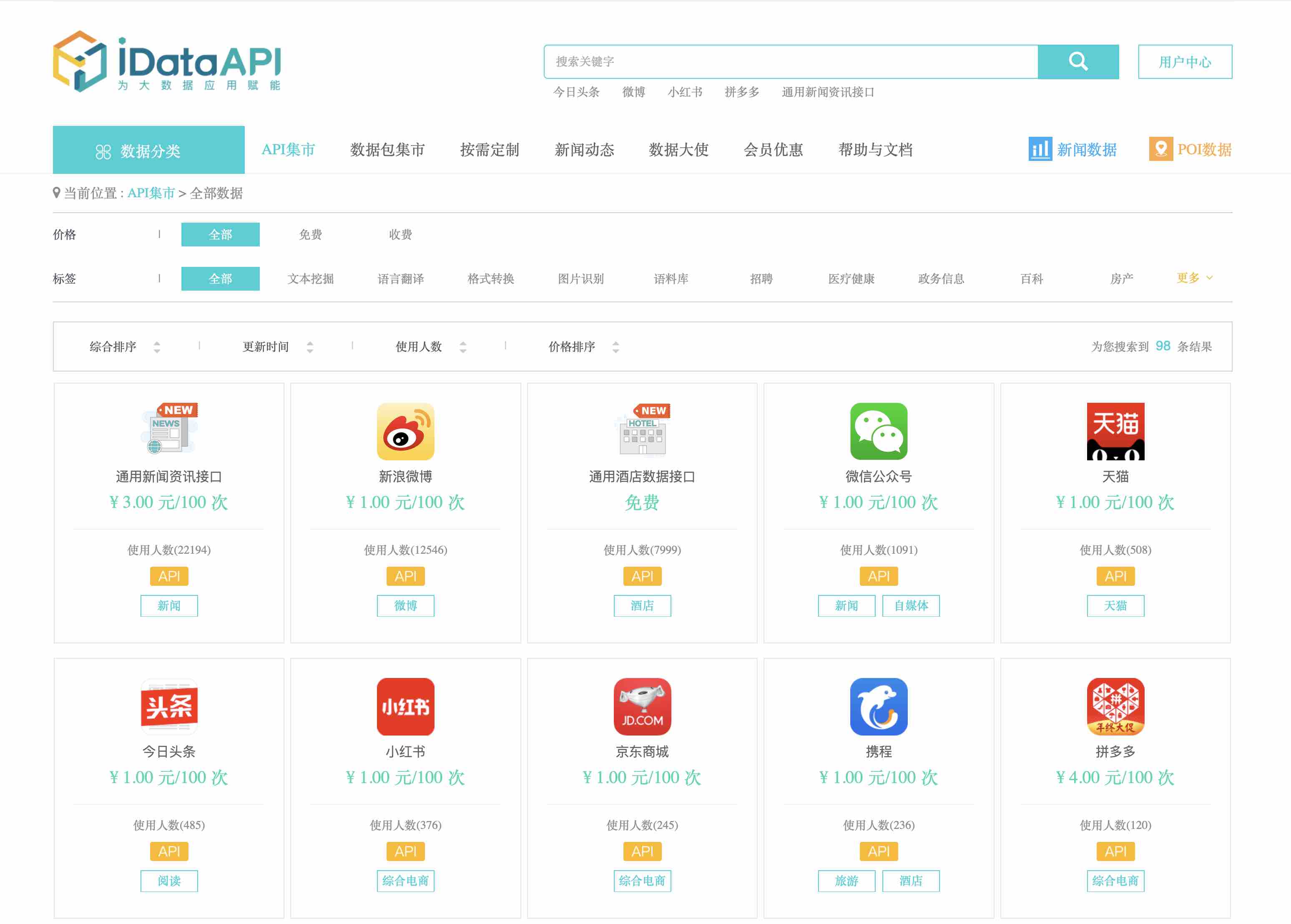Image resolution: width=1291 pixels, height=924 pixels.
Task: Click the 通用新闻资讯接口 NEWS icon
Action: pyautogui.click(x=169, y=428)
